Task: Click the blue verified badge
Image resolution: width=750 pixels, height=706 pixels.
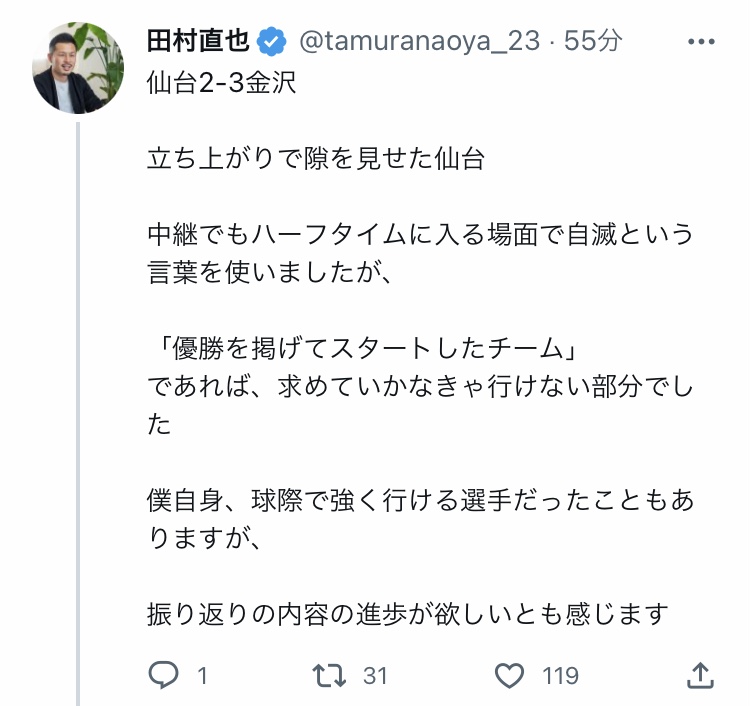Action: (x=272, y=42)
